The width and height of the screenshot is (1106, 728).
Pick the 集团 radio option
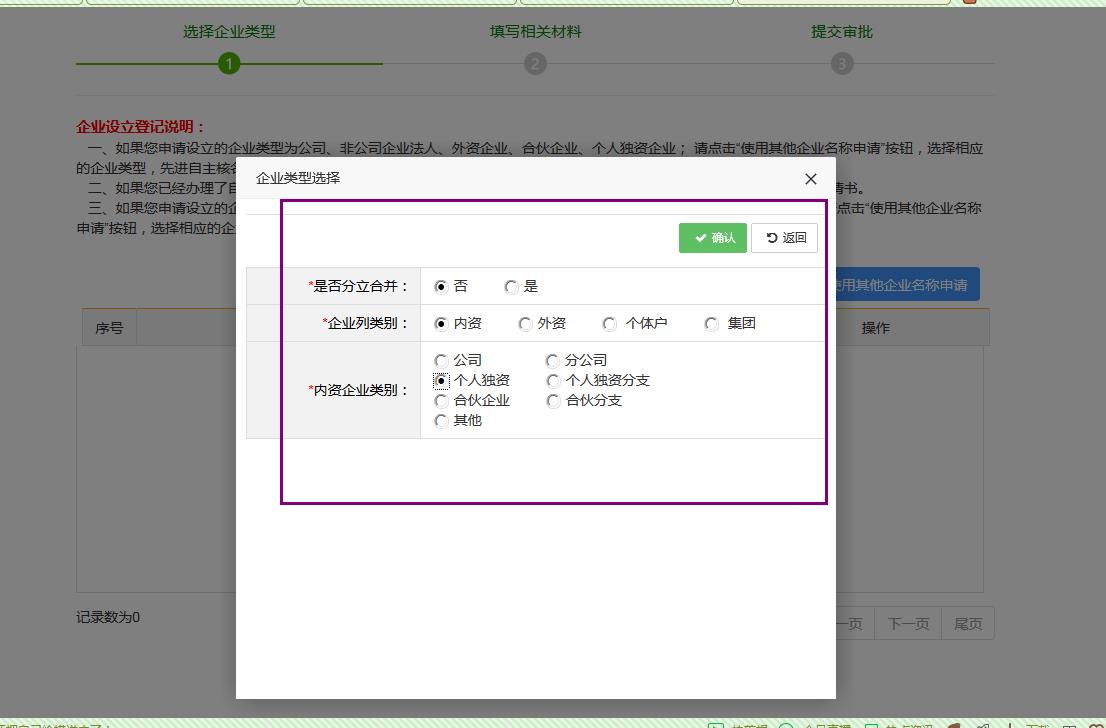712,324
